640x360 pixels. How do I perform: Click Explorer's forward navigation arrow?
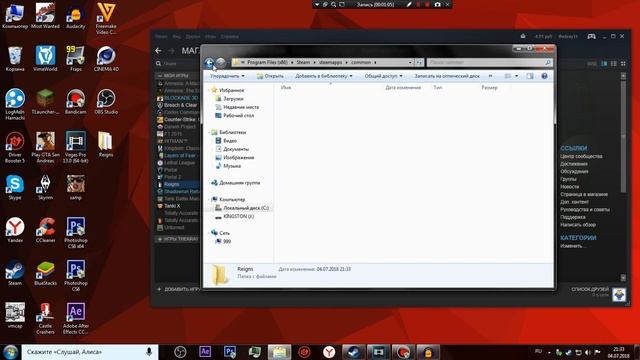[x=221, y=62]
